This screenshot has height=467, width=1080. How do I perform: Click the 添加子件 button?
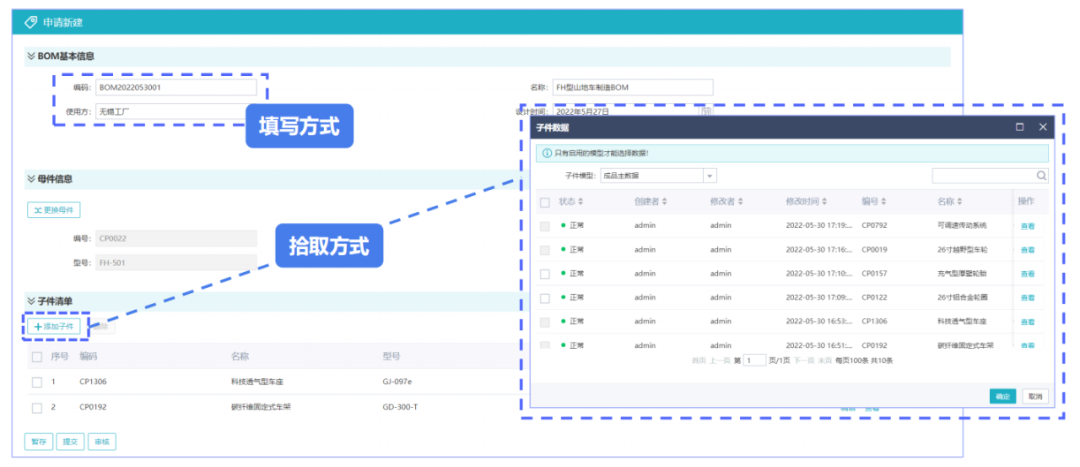(x=52, y=326)
